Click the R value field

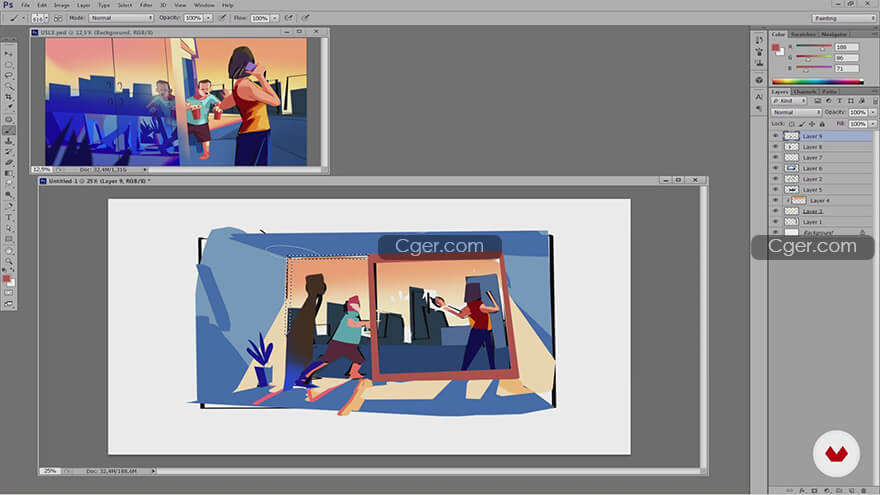tap(846, 47)
